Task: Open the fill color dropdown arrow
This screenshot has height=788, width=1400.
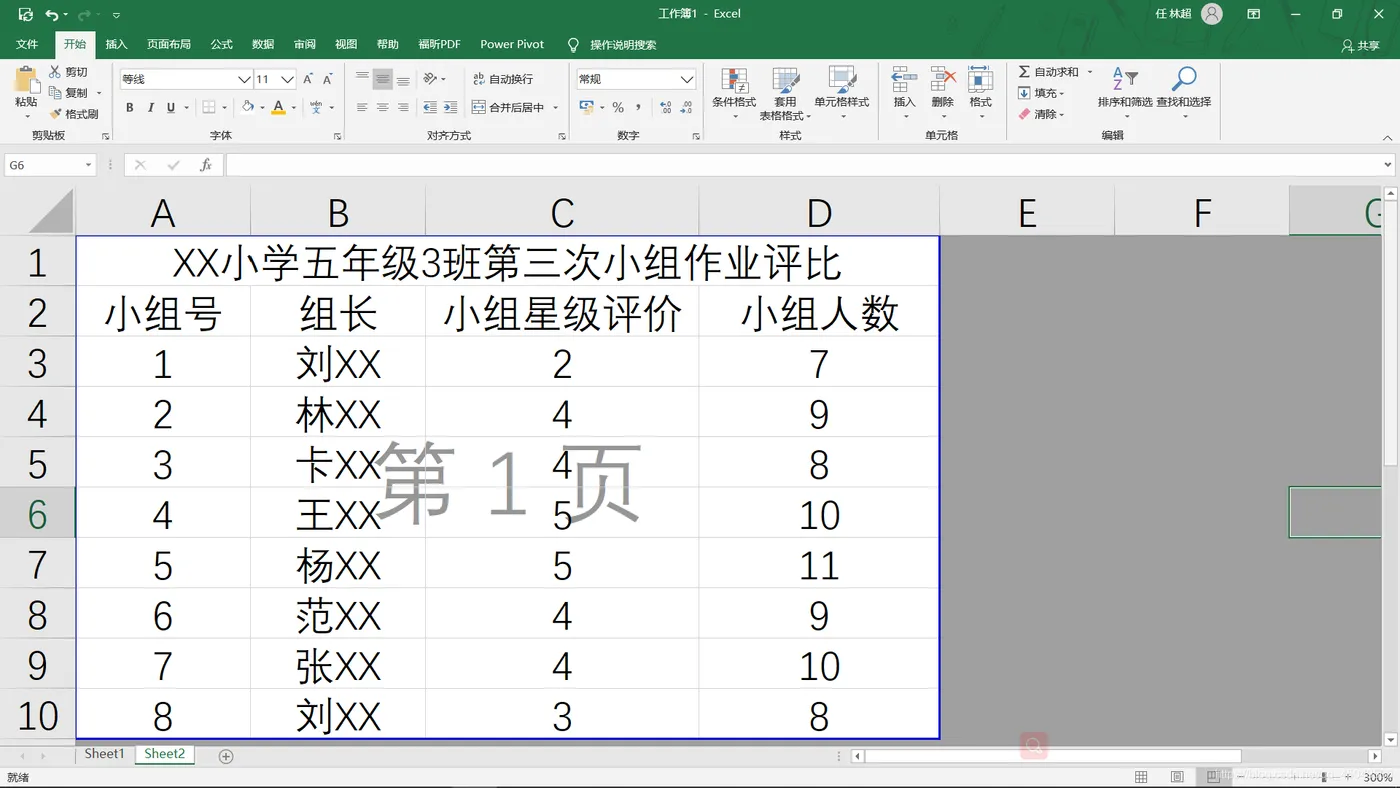Action: click(262, 108)
